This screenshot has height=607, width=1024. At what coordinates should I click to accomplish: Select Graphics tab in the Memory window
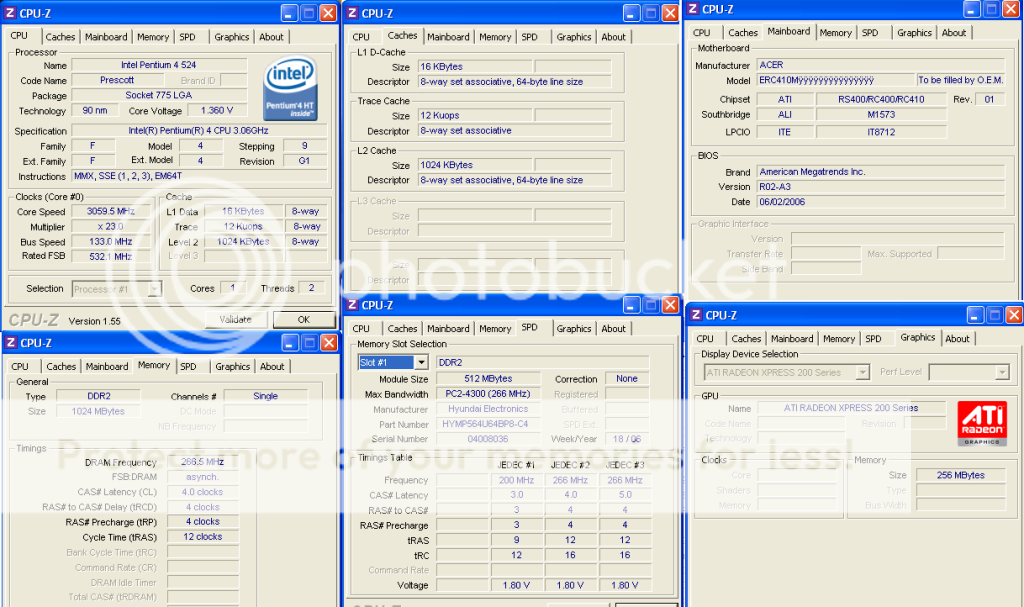click(232, 367)
